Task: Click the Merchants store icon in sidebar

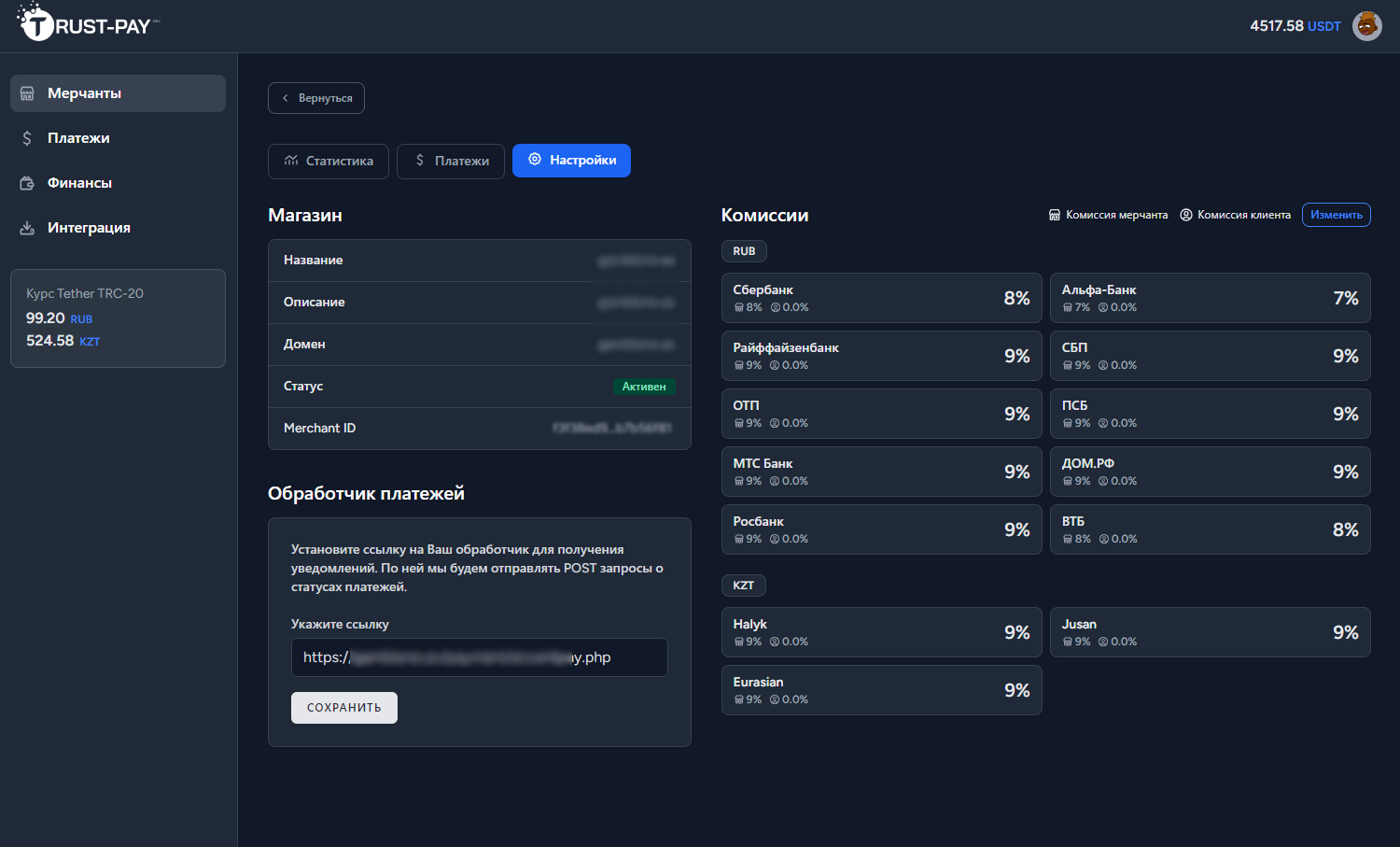Action: click(x=27, y=93)
